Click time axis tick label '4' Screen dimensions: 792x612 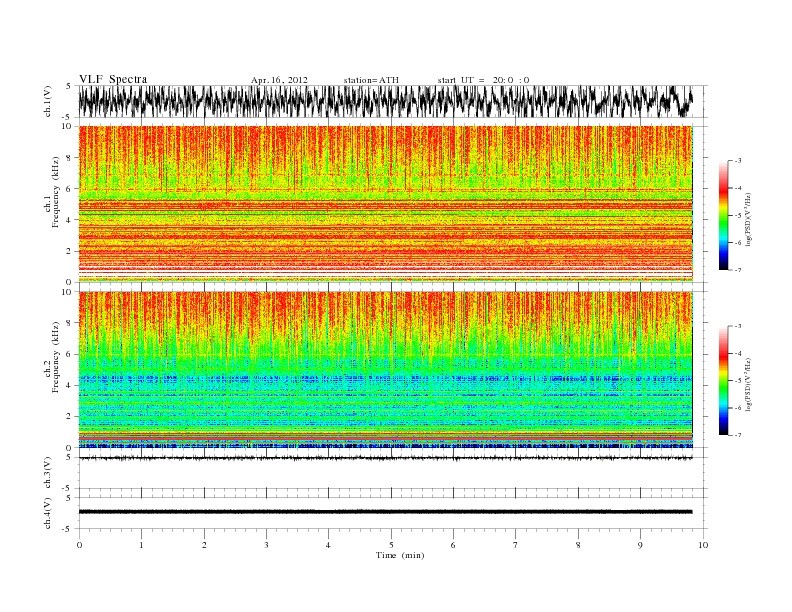[328, 545]
